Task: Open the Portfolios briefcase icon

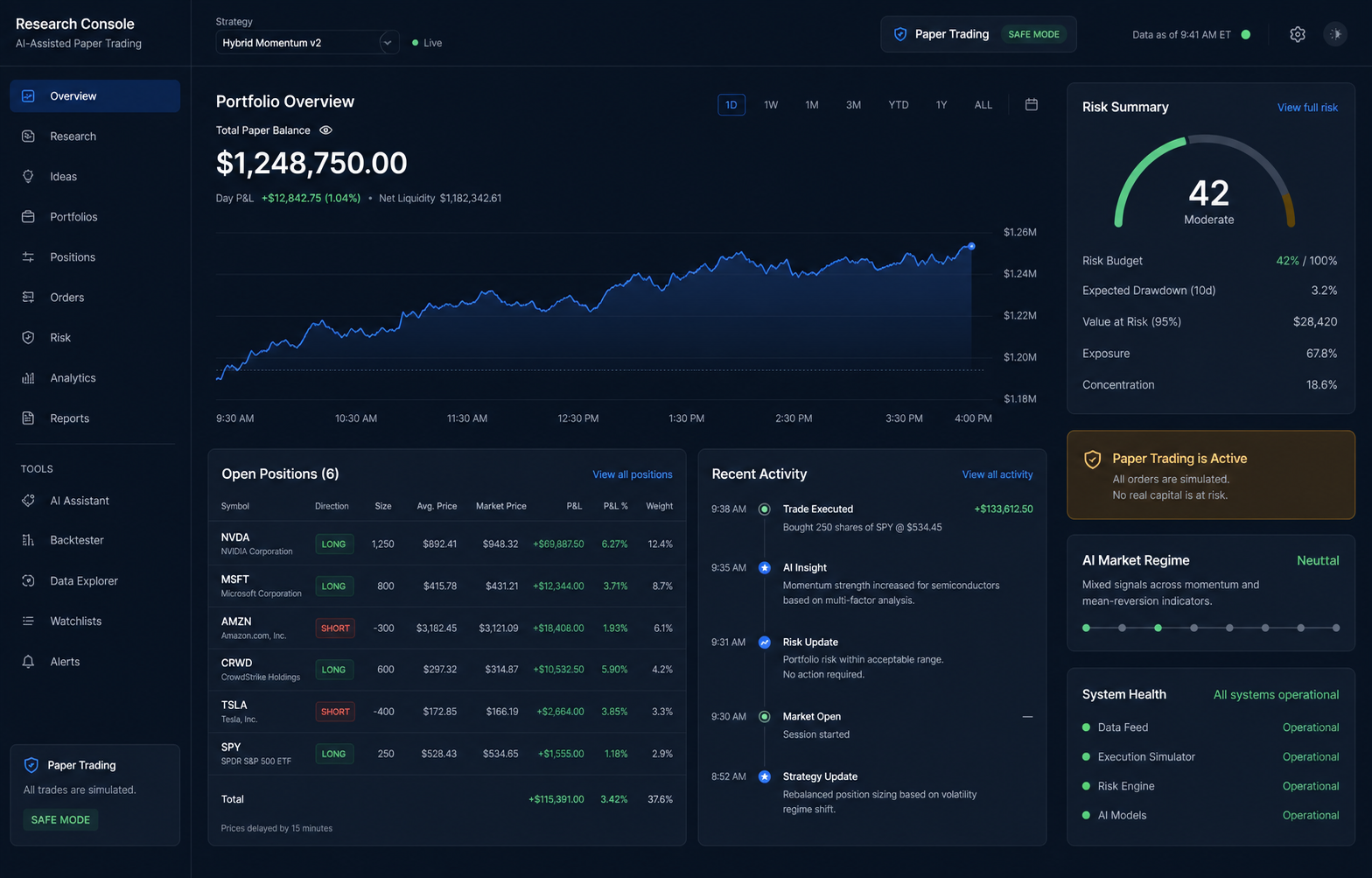Action: click(28, 217)
